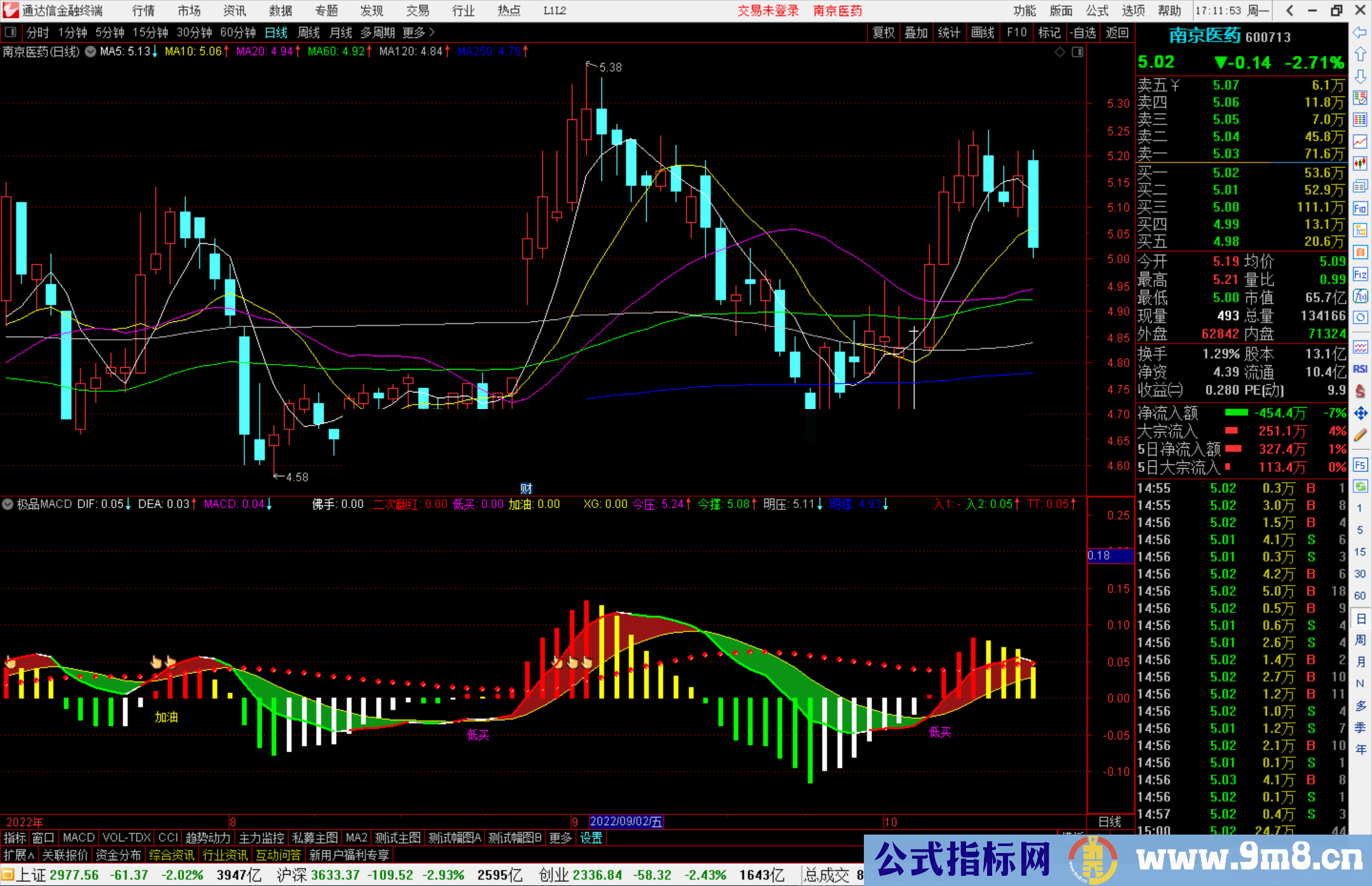1372x886 pixels.
Task: Toggle the diamond marker icon above chart
Action: click(1059, 52)
